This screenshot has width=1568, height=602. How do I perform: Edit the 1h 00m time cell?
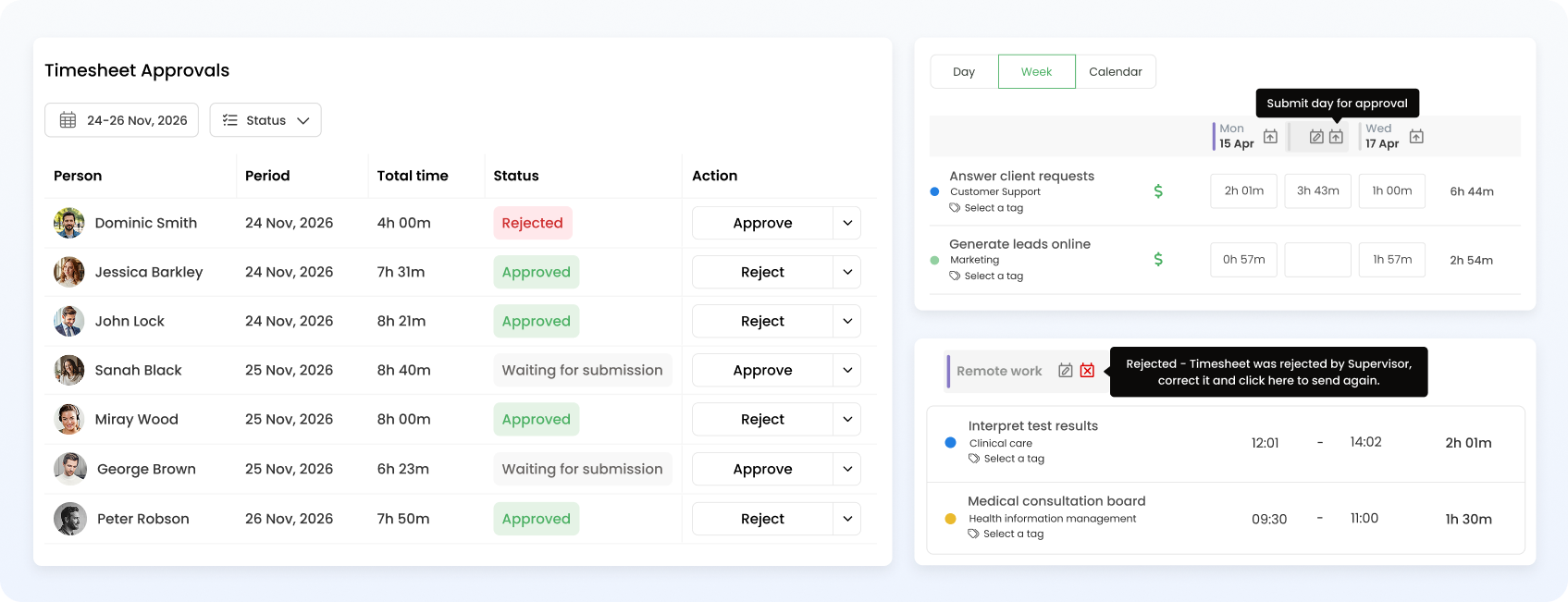coord(1392,191)
